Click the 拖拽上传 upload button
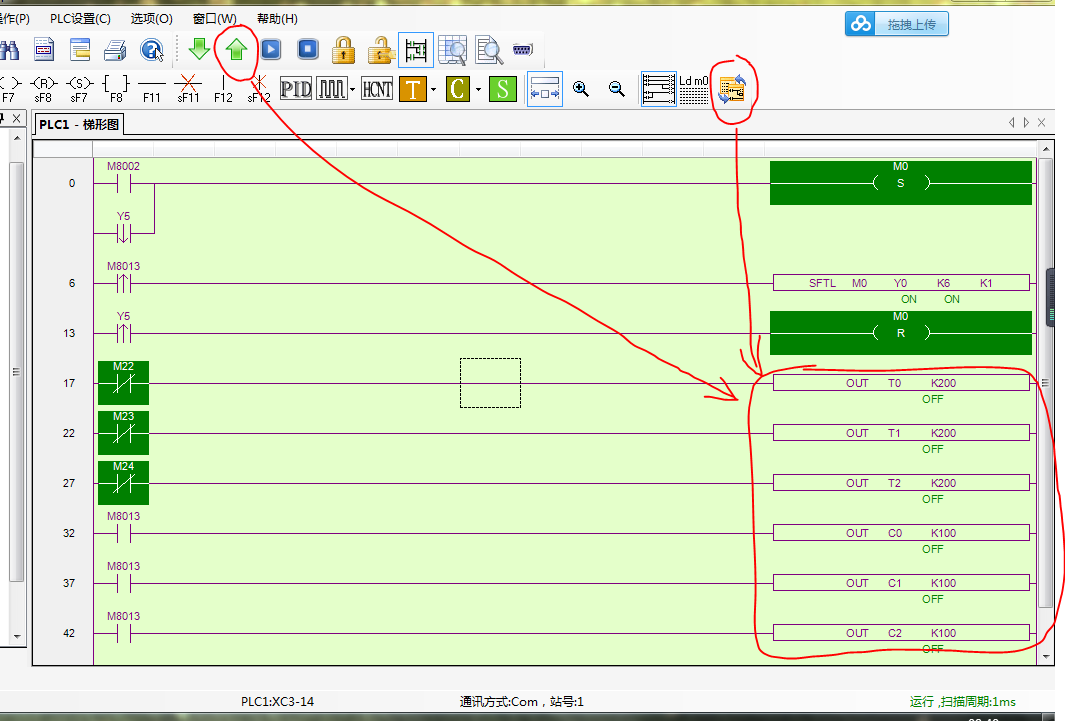The height and width of the screenshot is (721, 1065). (897, 25)
